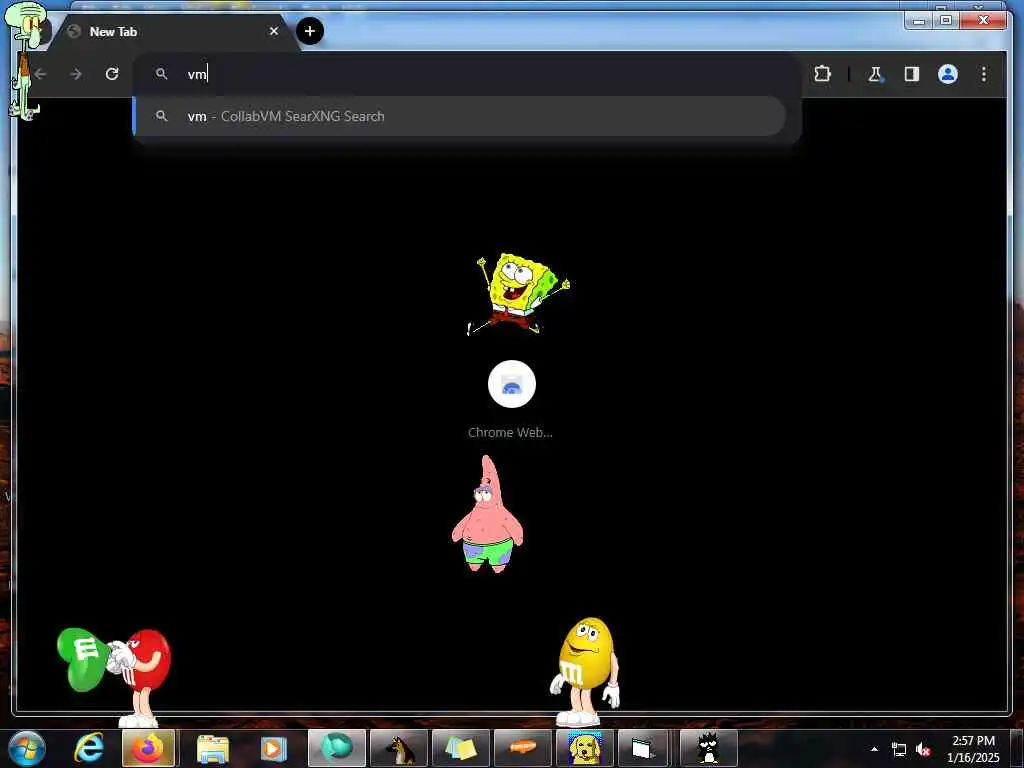Open the German shepherd dog taskbar item
1024x768 pixels.
(x=399, y=748)
